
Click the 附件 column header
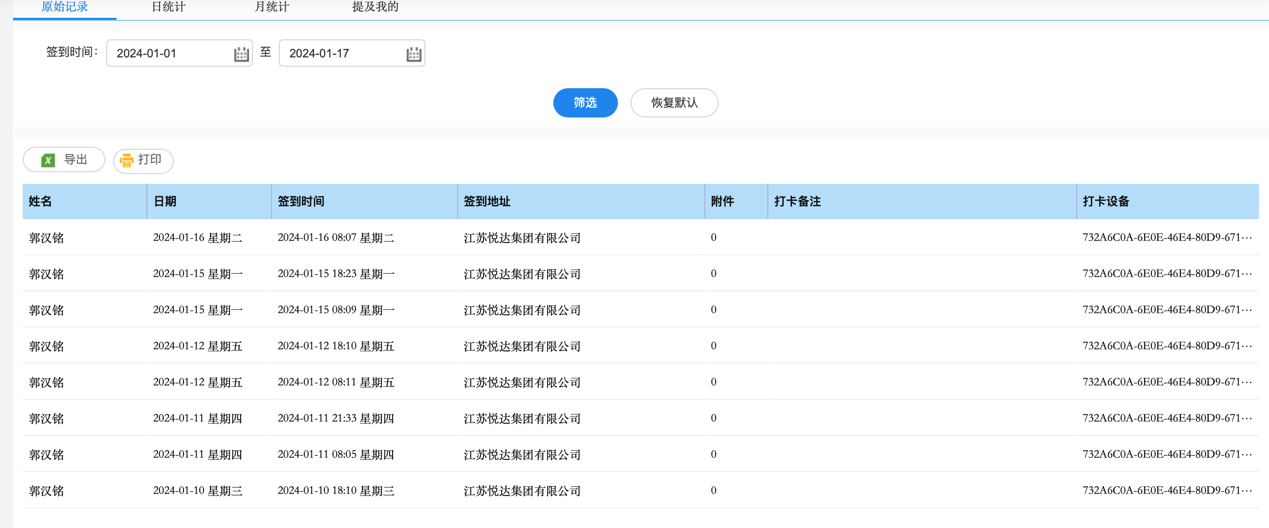click(736, 201)
